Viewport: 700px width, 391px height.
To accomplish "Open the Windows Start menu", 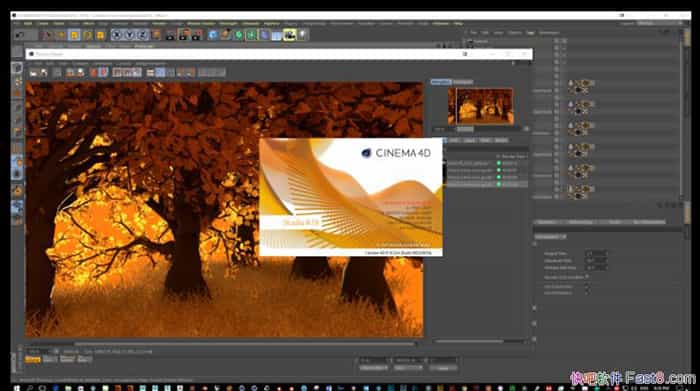I will coord(17,388).
